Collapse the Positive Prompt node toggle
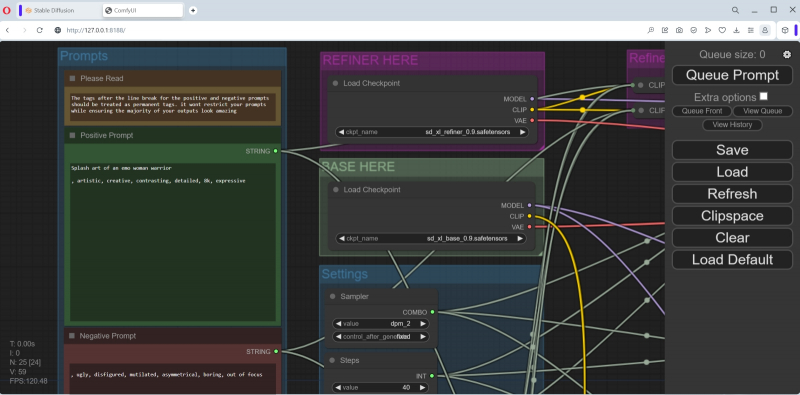 72,135
